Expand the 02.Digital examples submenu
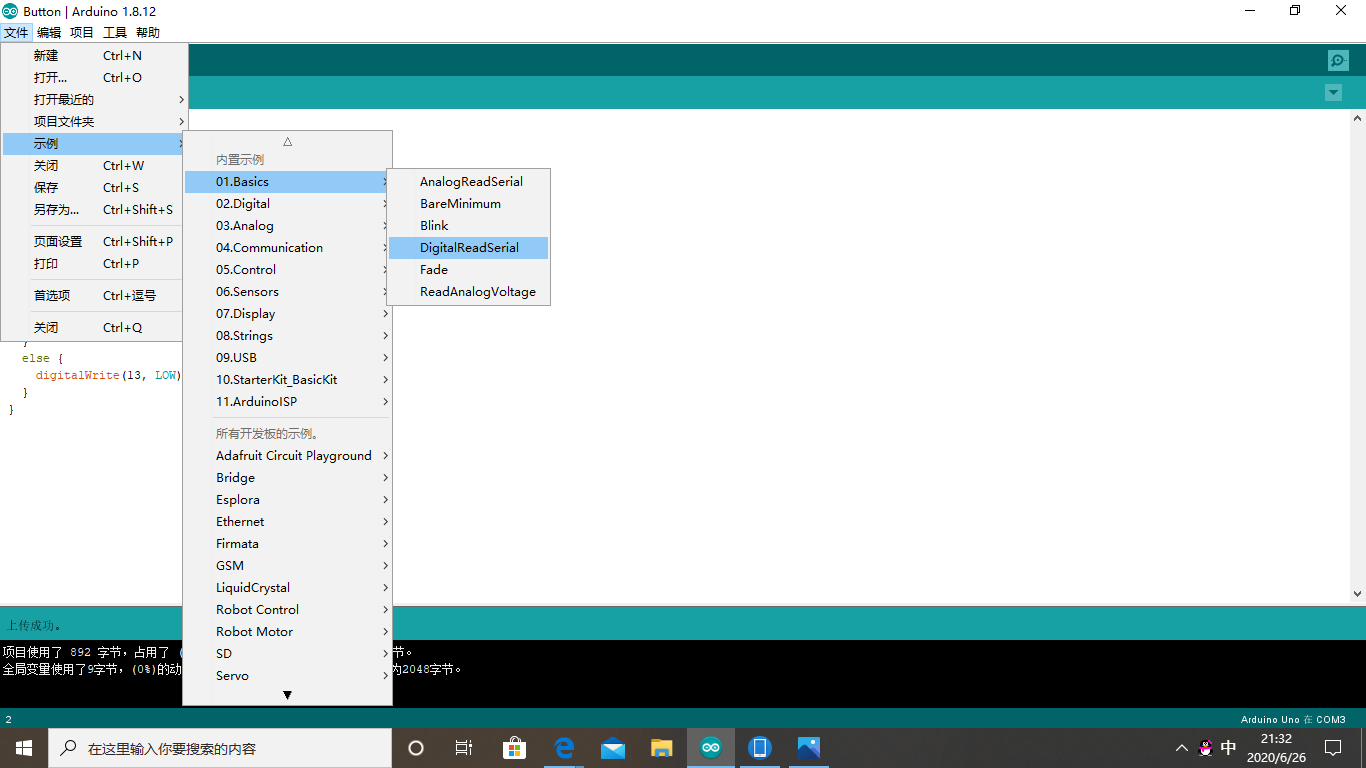The image size is (1366, 768). tap(288, 204)
